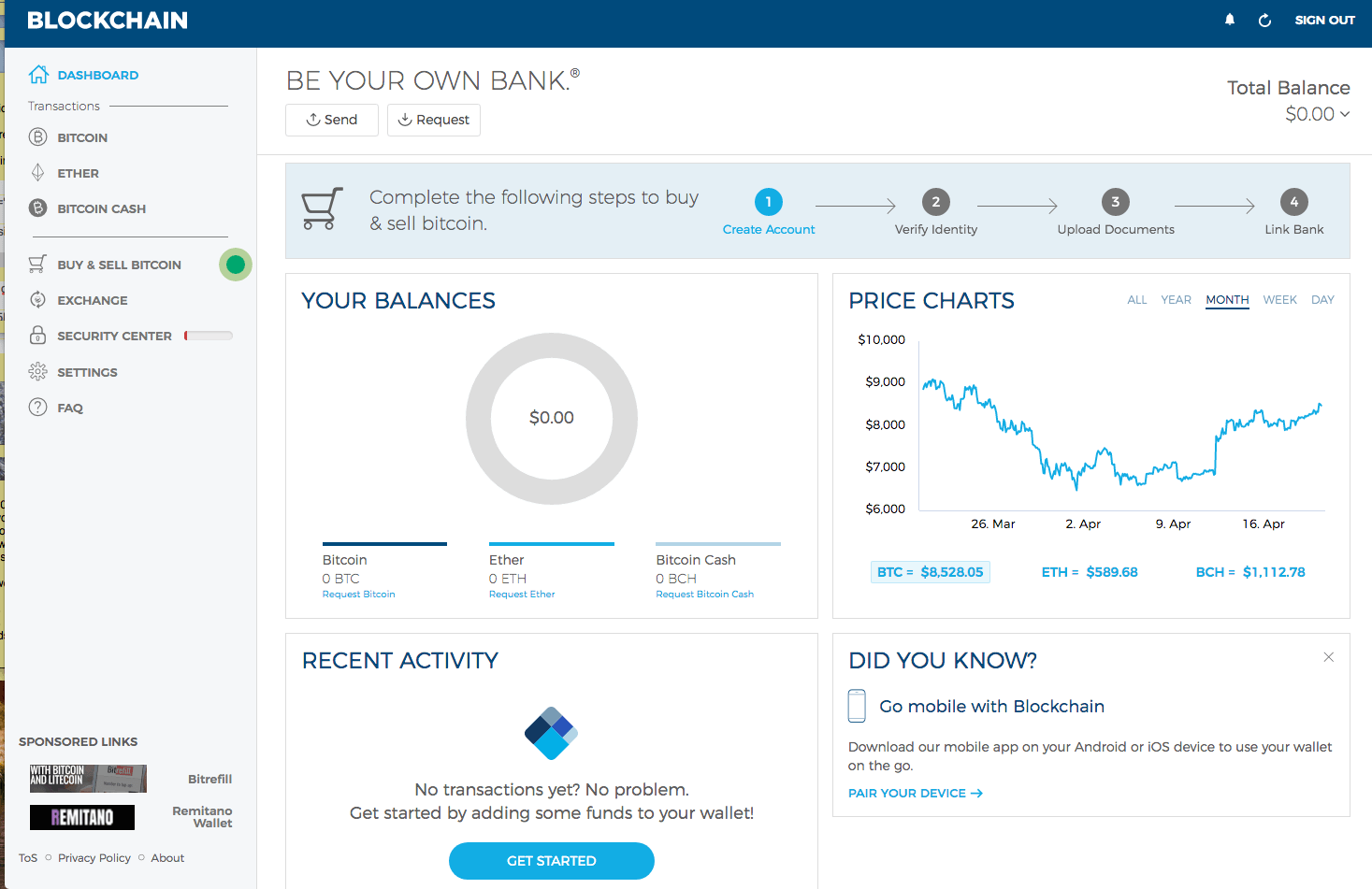Viewport: 1372px width, 889px height.
Task: Open the Security Center menu item
Action: (114, 336)
